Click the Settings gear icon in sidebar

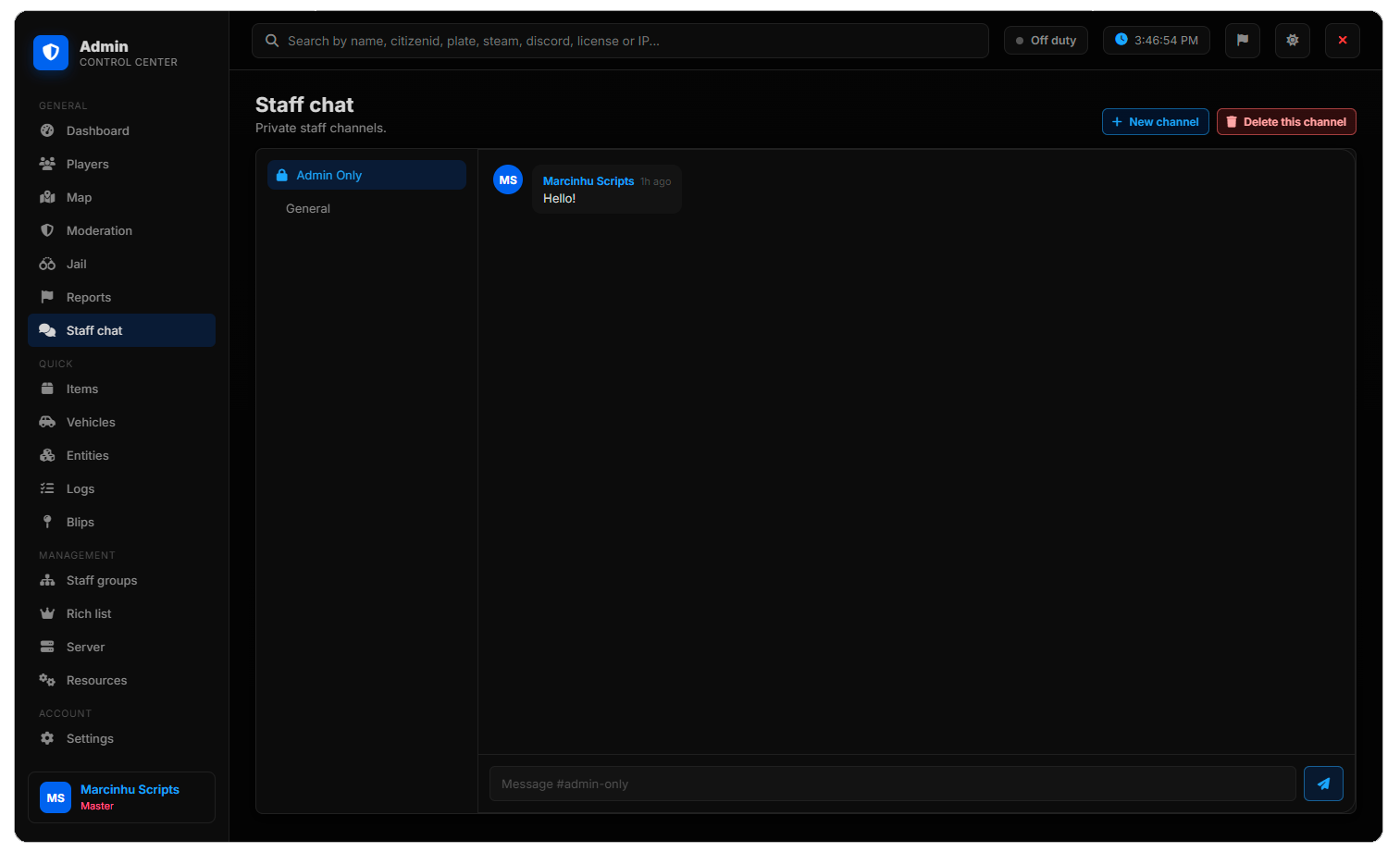pyautogui.click(x=47, y=738)
